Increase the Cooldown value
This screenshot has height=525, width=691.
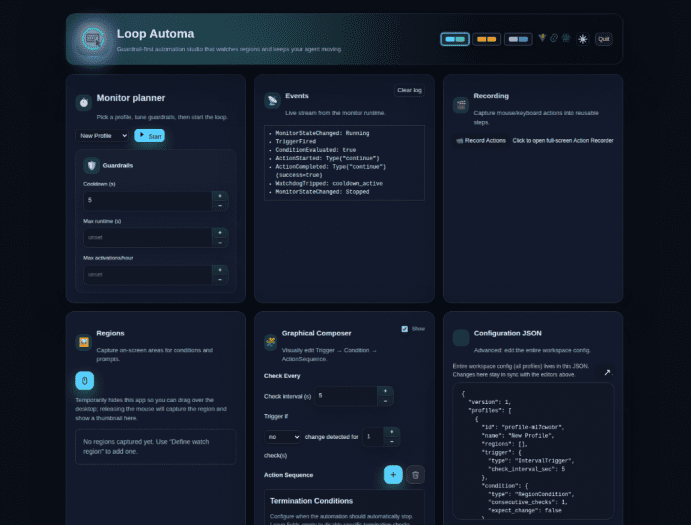pos(220,196)
